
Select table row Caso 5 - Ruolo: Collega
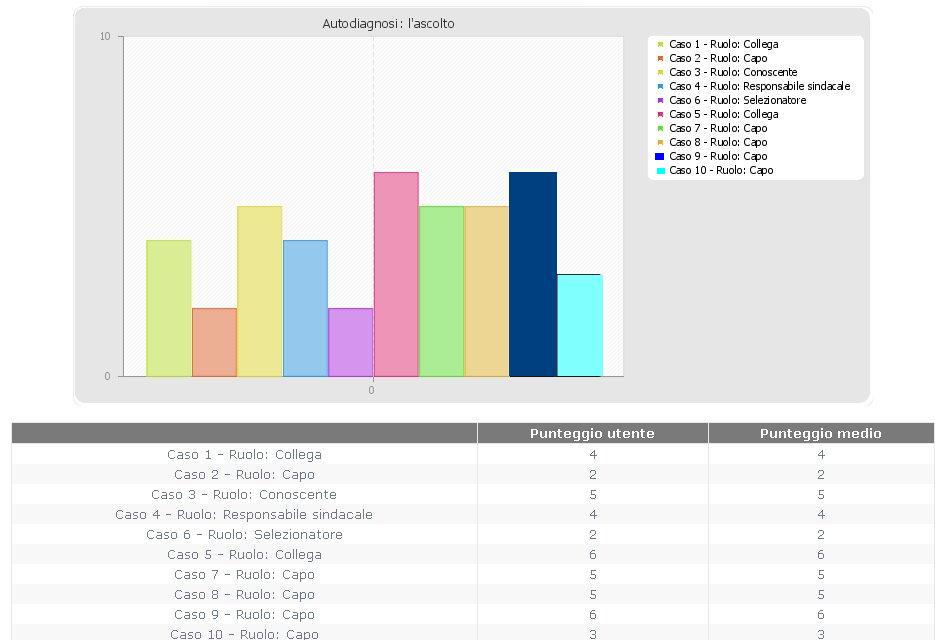point(472,555)
